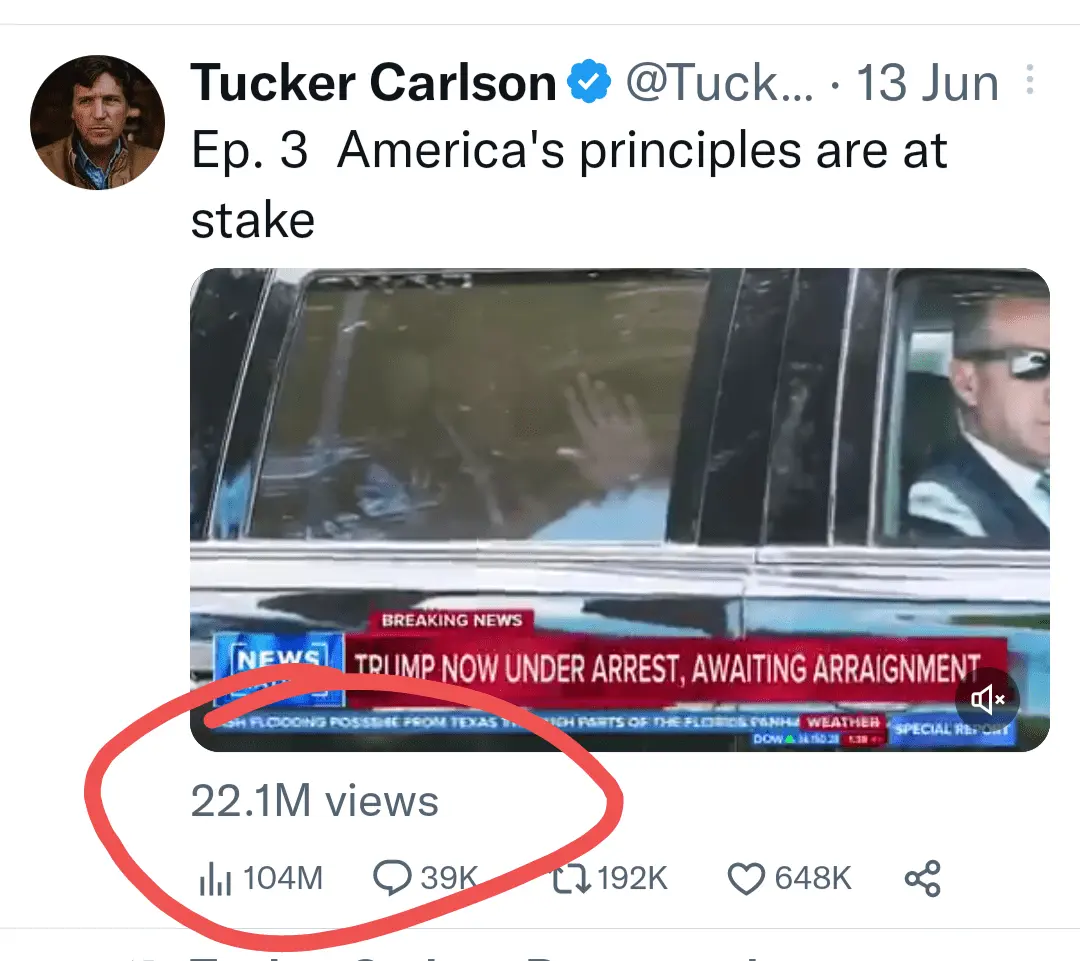Open analytics via the bar chart icon
The image size is (1080, 961).
coord(215,880)
